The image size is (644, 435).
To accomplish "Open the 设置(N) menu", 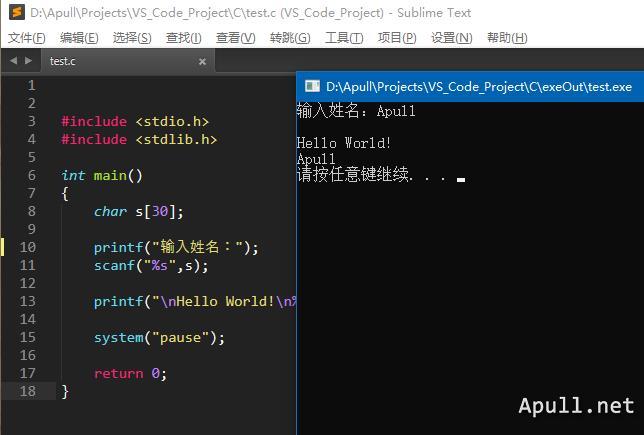I will coord(451,38).
